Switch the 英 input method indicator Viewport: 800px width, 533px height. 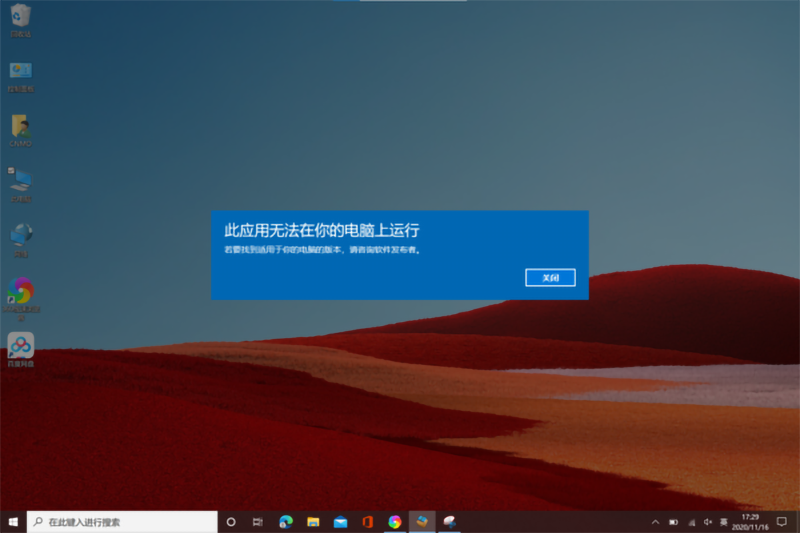click(x=723, y=522)
